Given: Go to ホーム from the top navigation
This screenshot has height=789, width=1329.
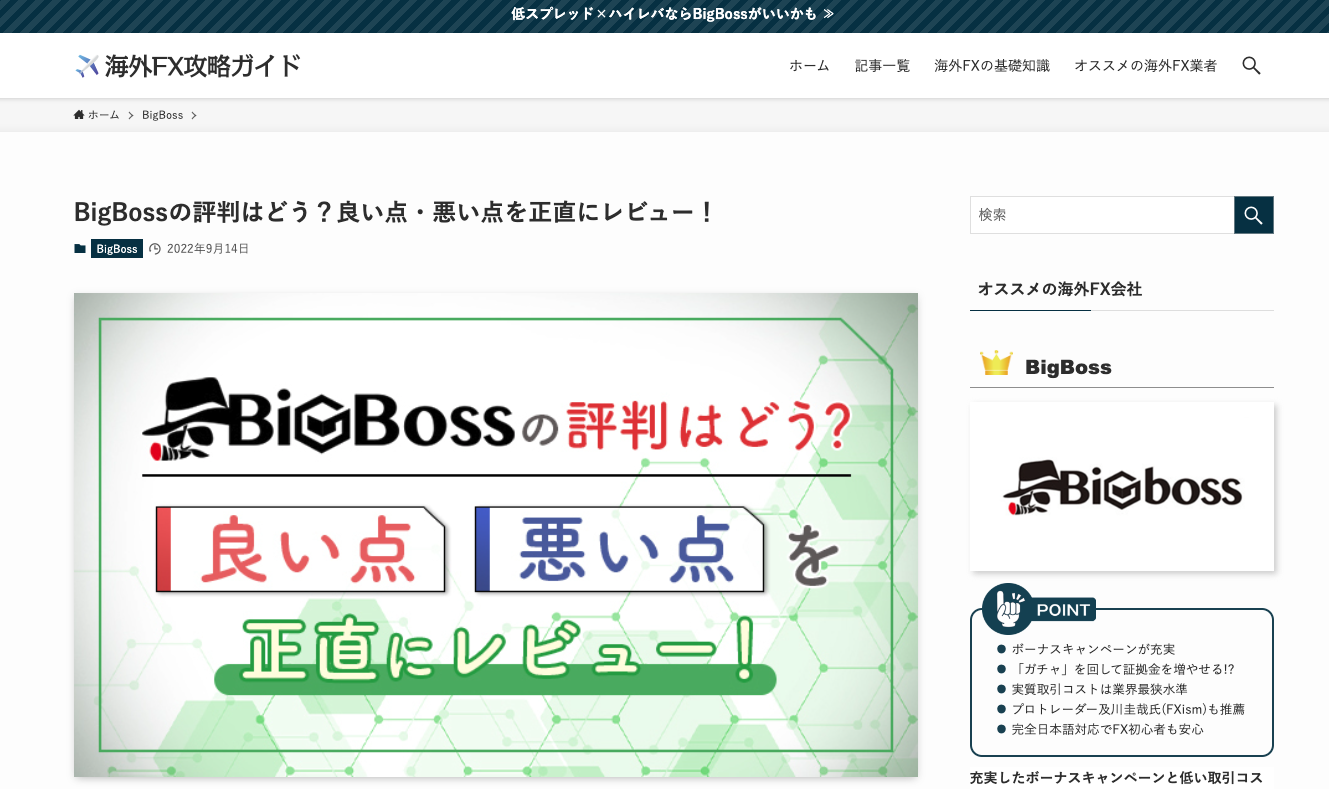Looking at the screenshot, I should point(808,65).
